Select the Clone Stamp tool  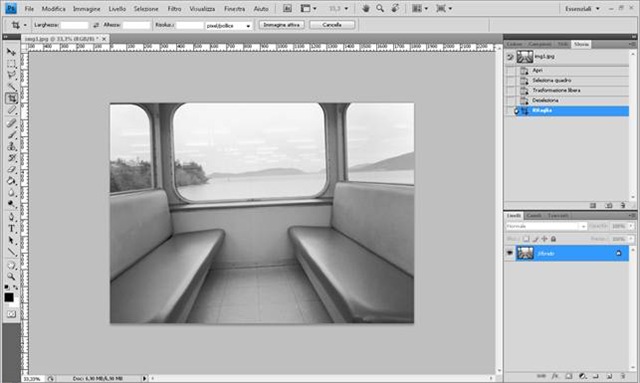[x=11, y=146]
